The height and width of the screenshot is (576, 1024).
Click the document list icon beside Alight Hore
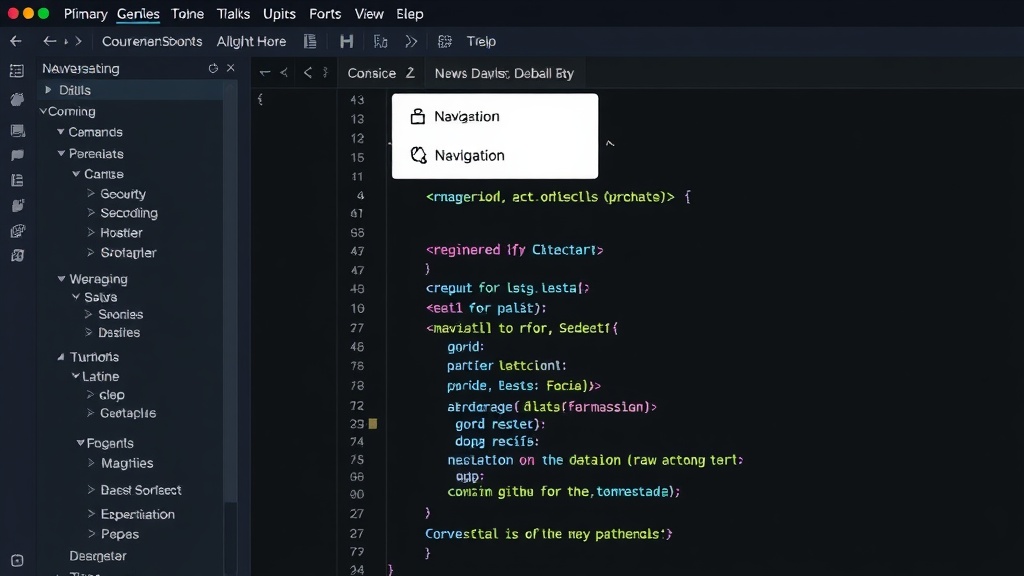[310, 41]
